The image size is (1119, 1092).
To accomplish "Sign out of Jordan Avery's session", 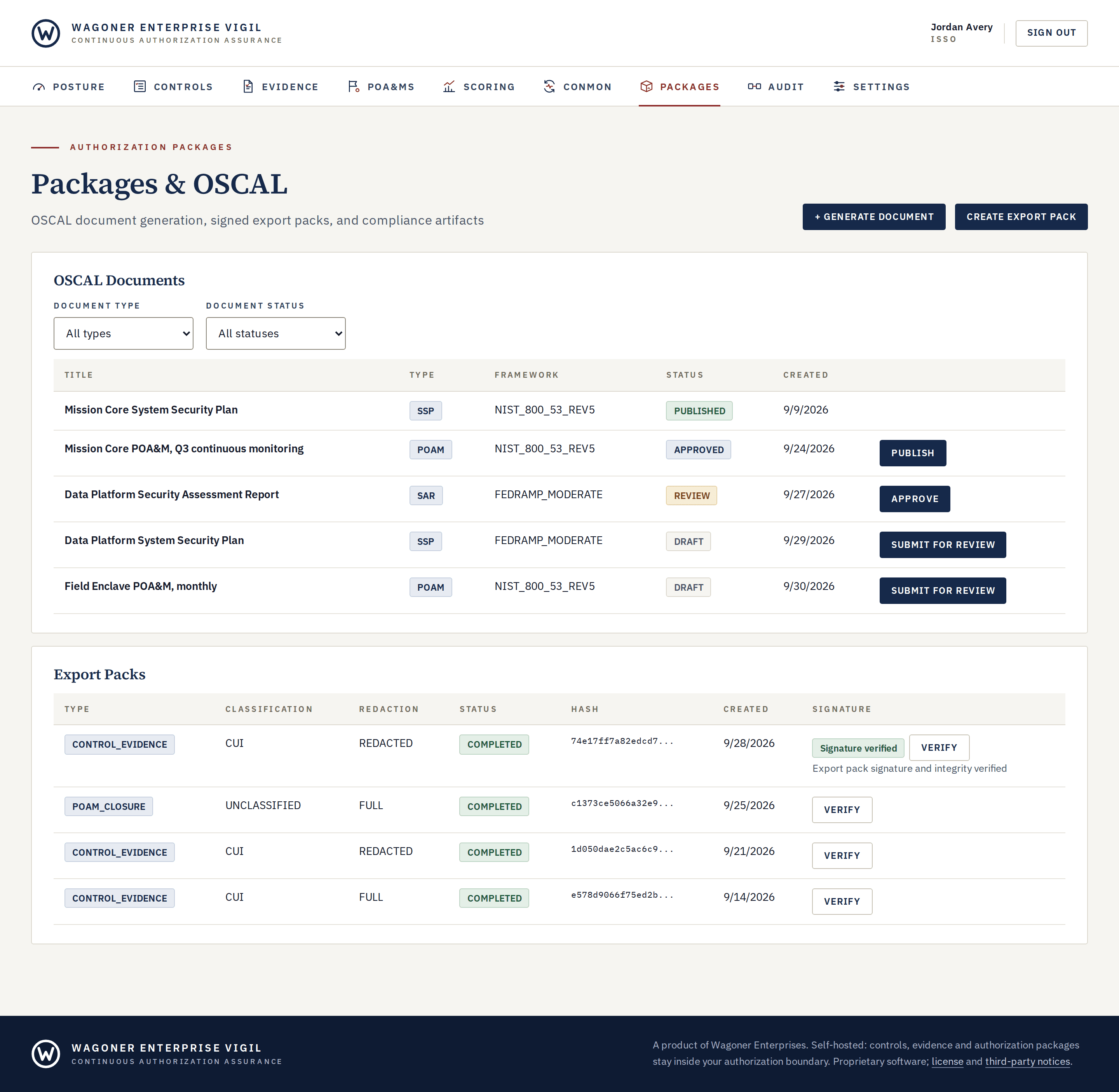I will [x=1051, y=33].
